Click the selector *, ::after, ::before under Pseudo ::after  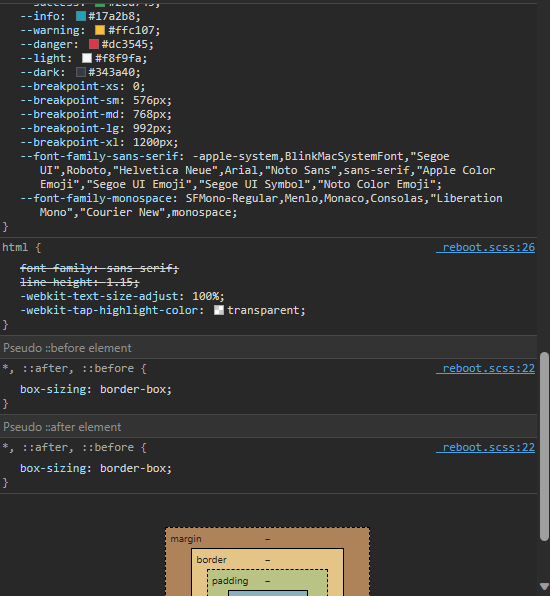[68, 447]
